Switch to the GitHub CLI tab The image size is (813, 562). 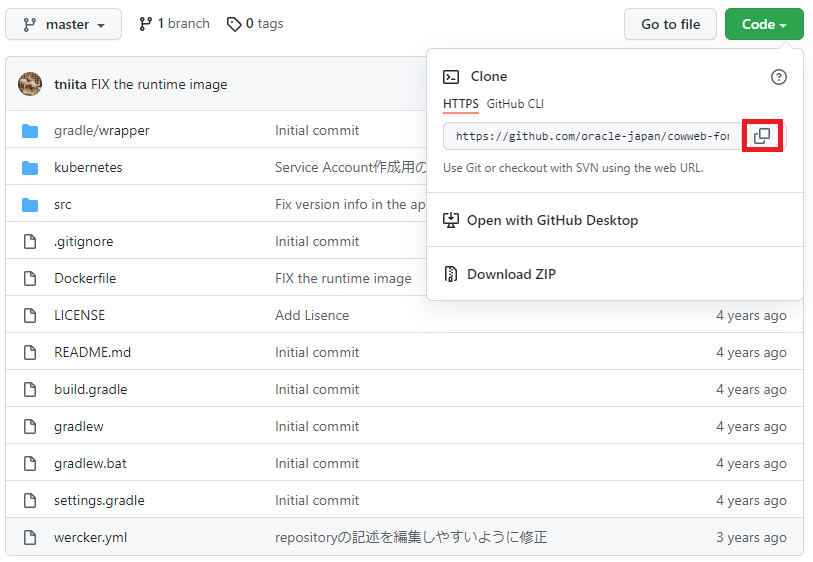515,104
